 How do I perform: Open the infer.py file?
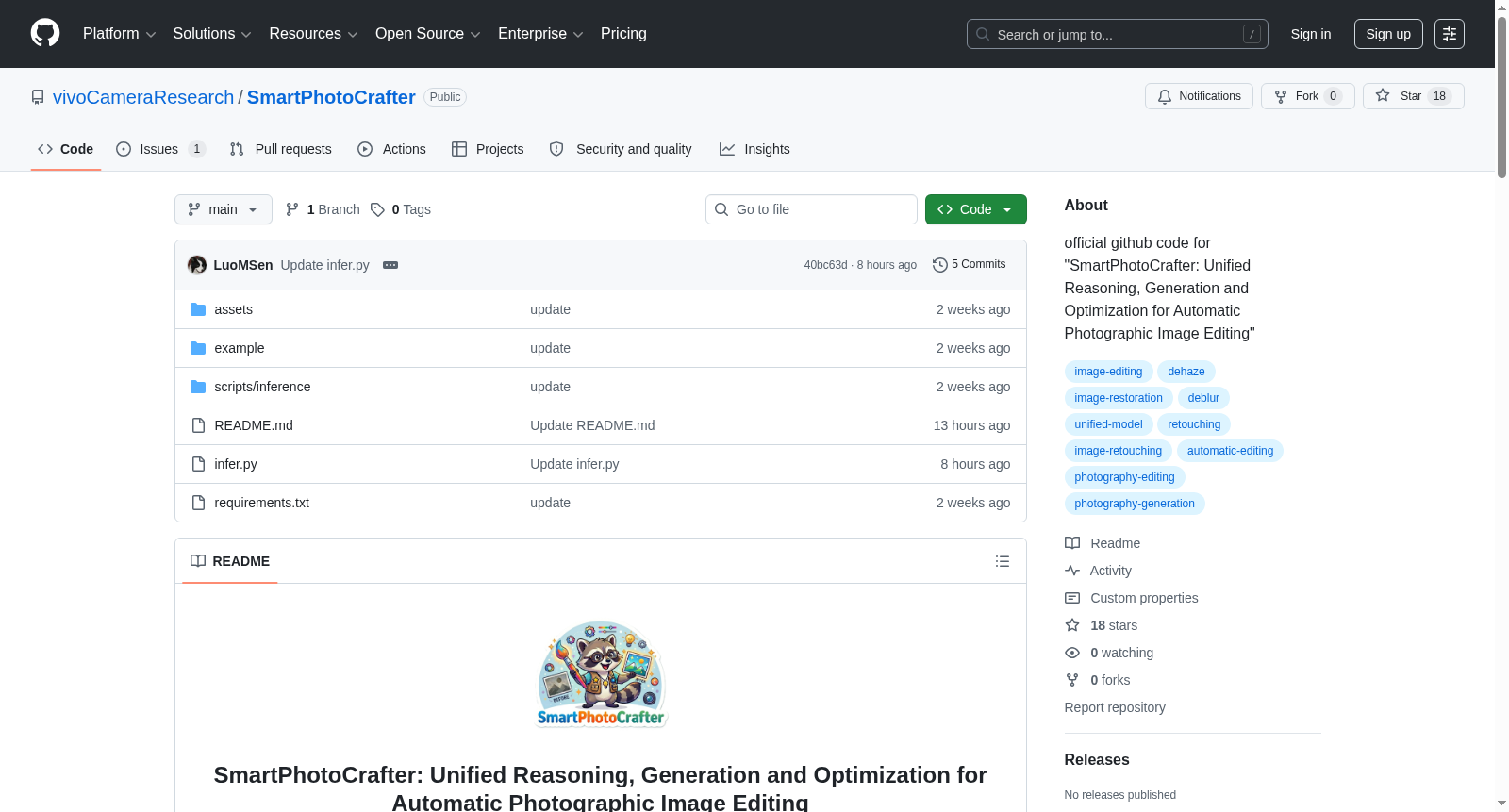point(236,464)
